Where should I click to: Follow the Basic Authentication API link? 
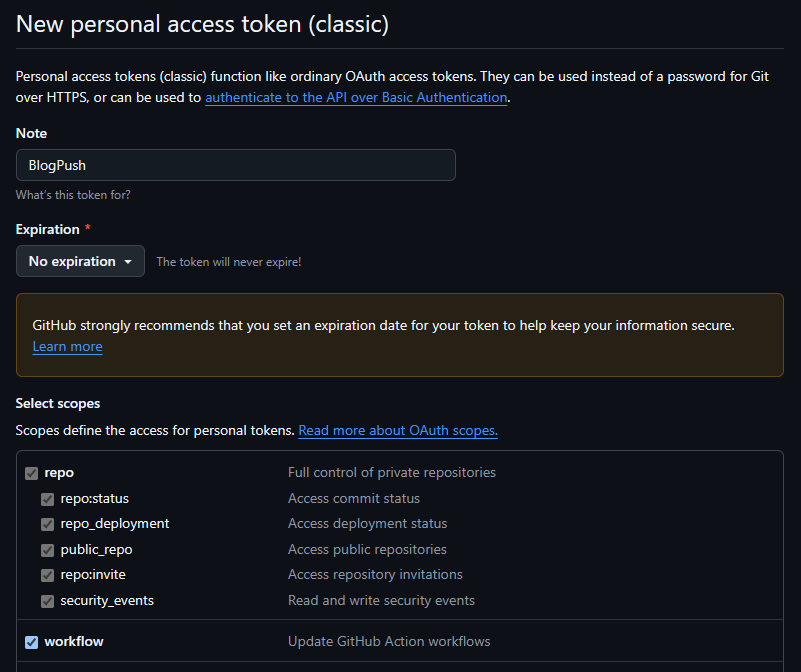[x=356, y=97]
